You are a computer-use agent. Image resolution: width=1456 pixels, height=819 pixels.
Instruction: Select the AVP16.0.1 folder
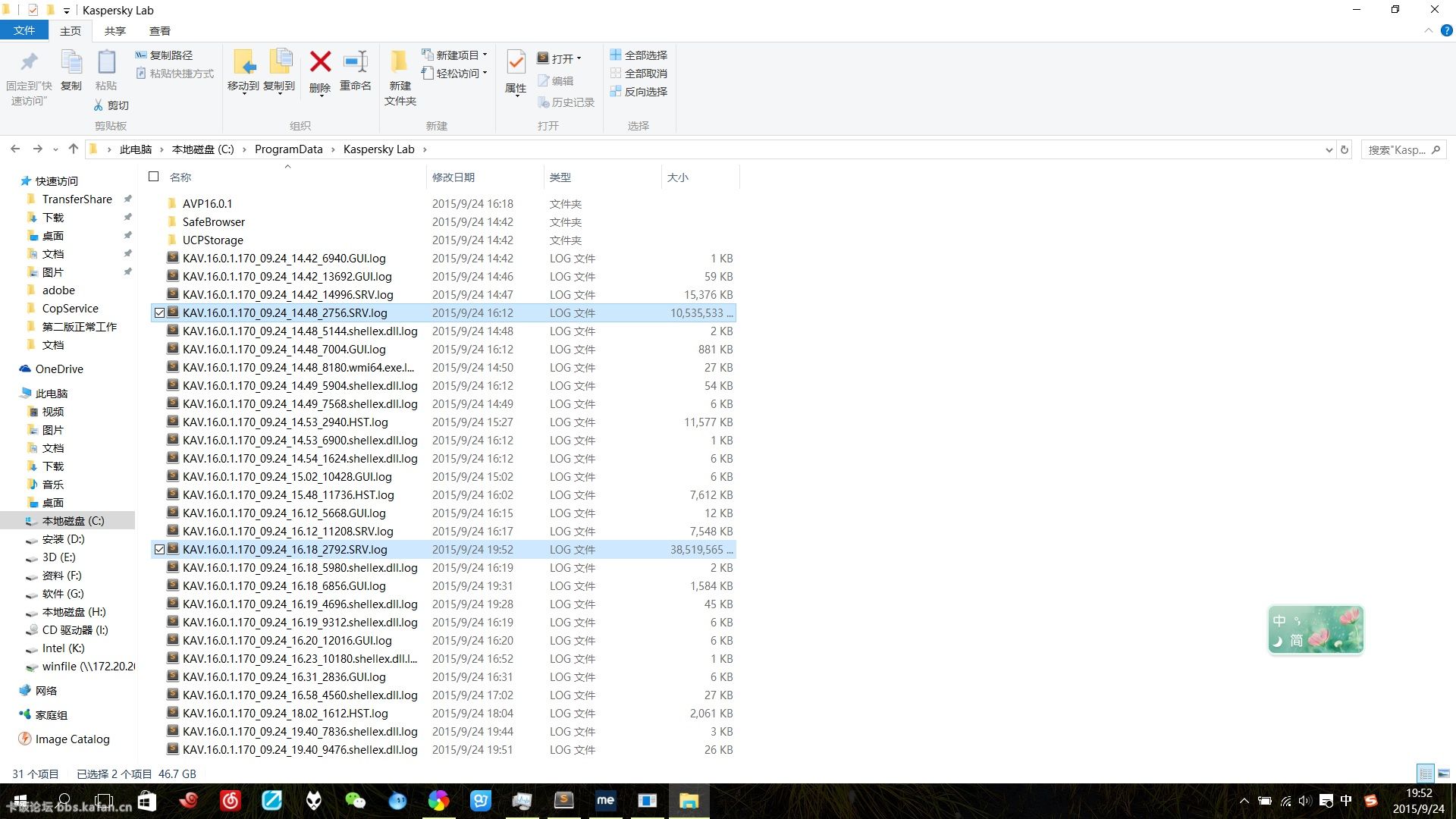(443, 204)
